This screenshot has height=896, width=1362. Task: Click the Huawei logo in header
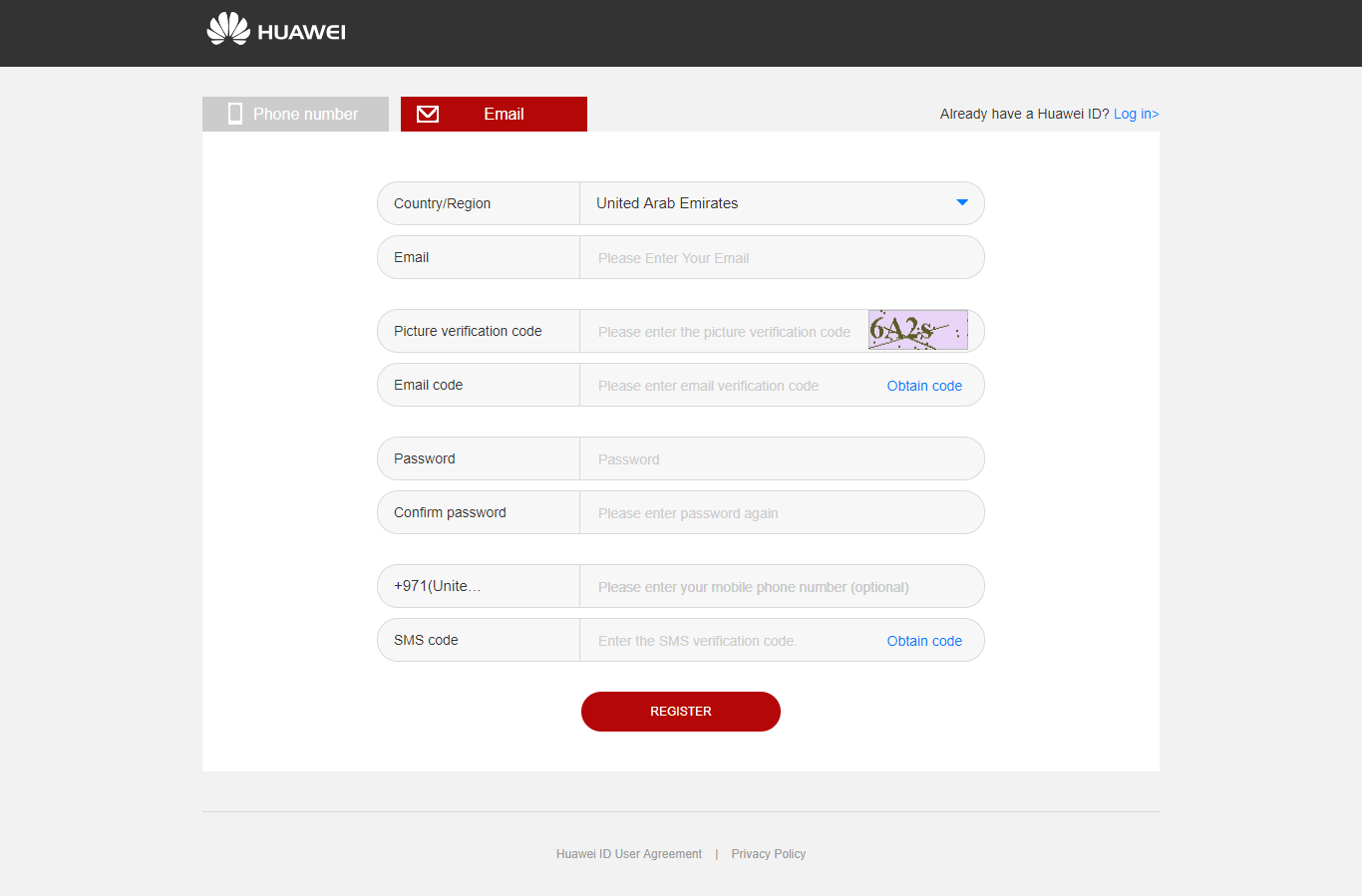(x=276, y=30)
